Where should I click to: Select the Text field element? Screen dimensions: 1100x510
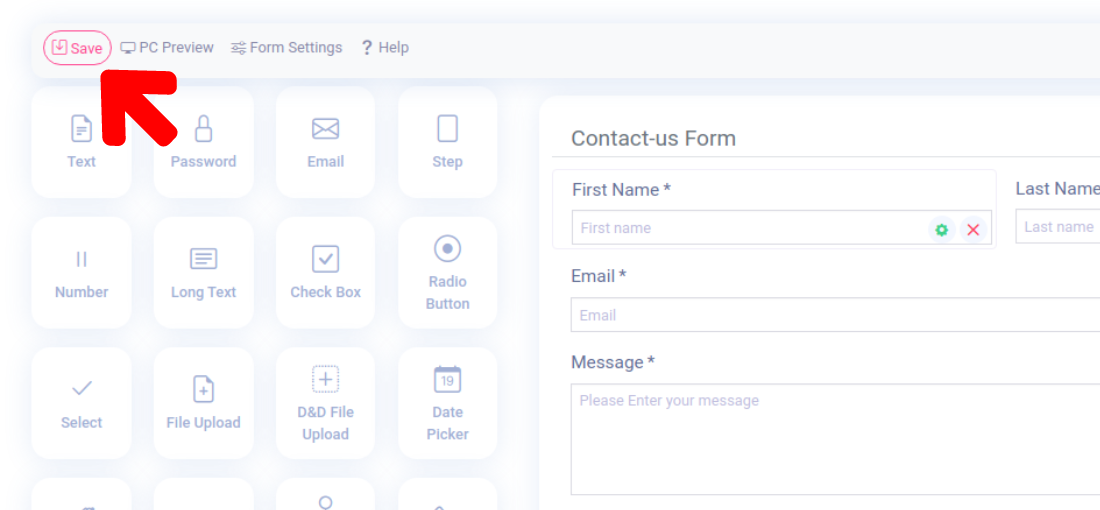pyautogui.click(x=82, y=142)
